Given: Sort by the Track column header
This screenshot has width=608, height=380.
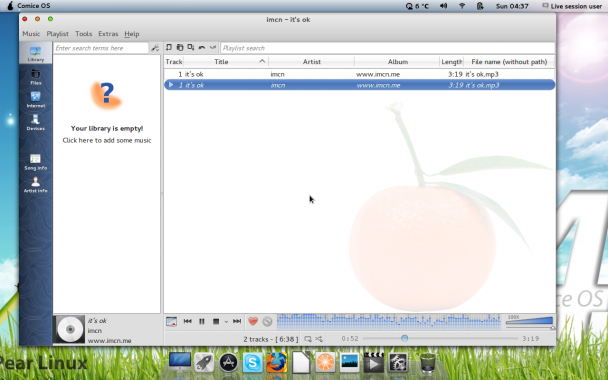Looking at the screenshot, I should click(173, 62).
